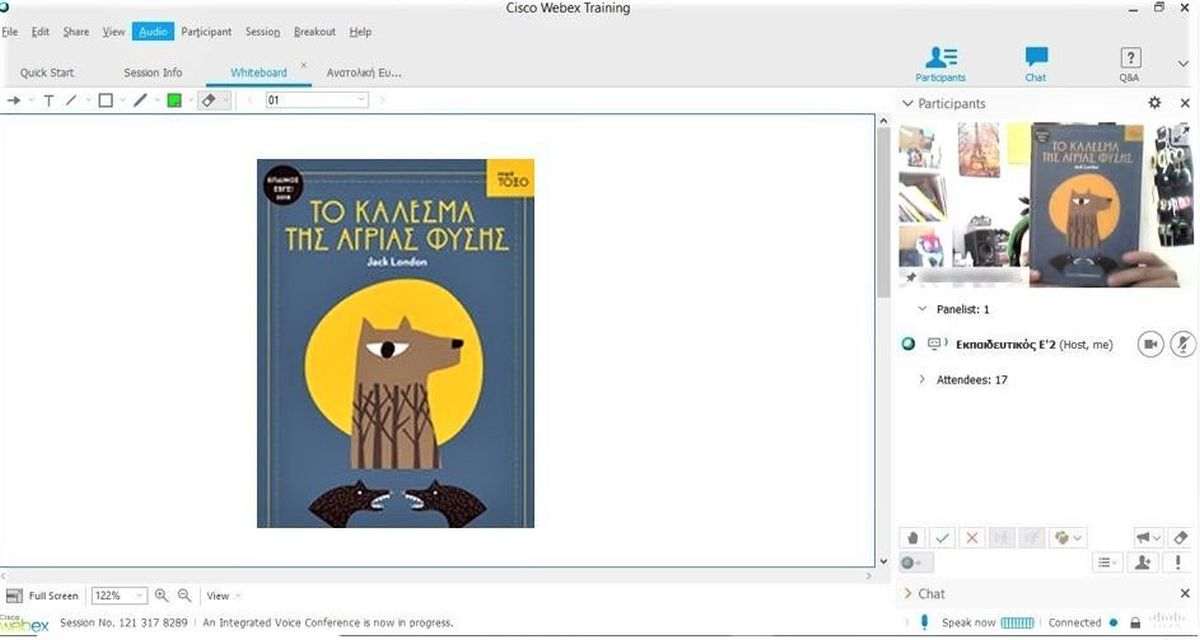
Task: Open the 122% zoom level dropdown
Action: (119, 596)
